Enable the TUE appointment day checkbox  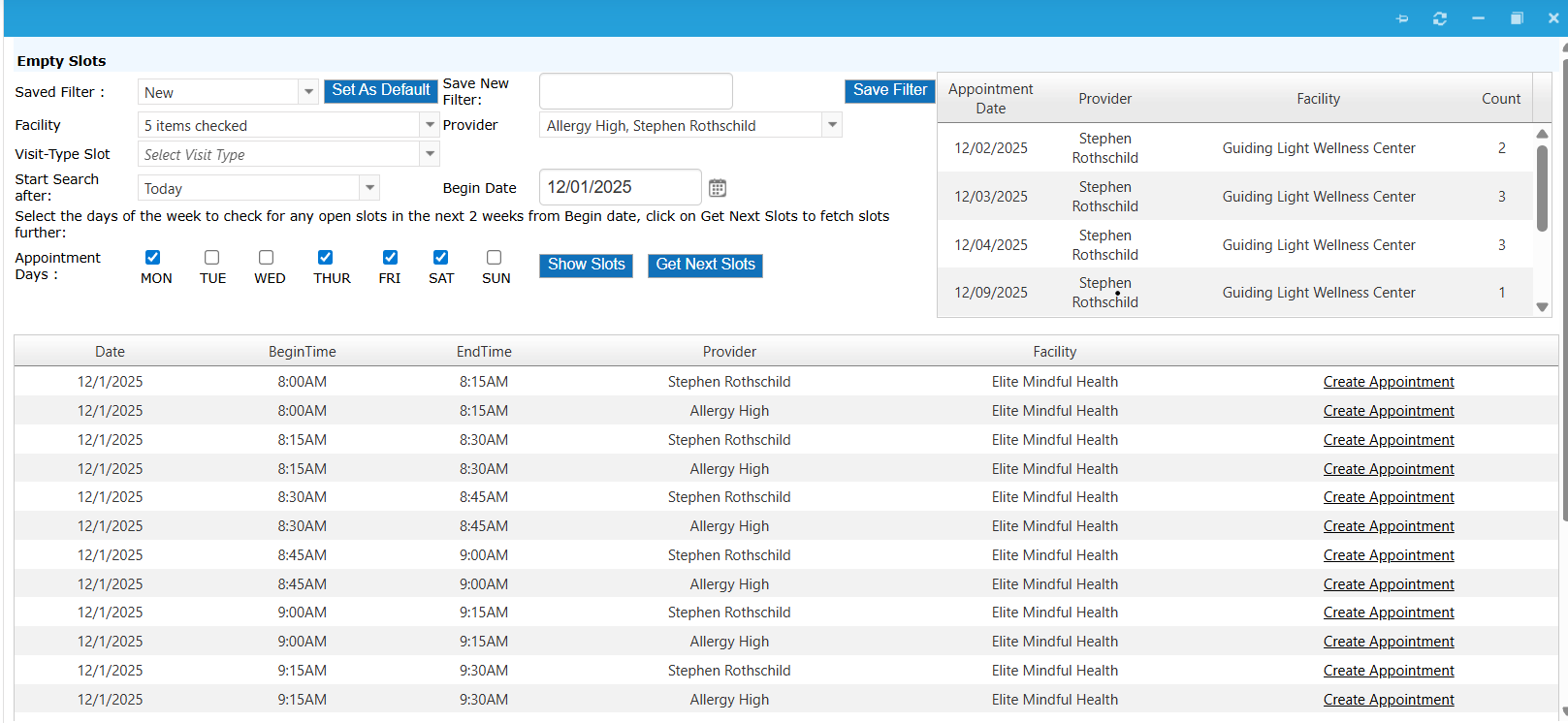[x=211, y=258]
